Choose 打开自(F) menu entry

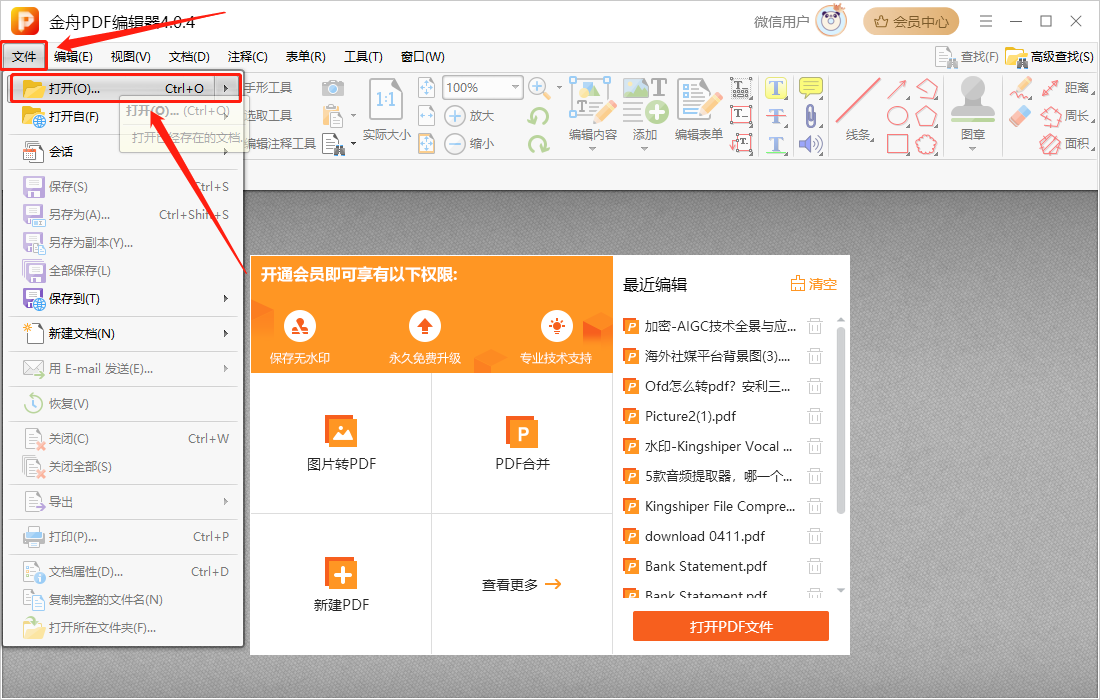click(73, 116)
